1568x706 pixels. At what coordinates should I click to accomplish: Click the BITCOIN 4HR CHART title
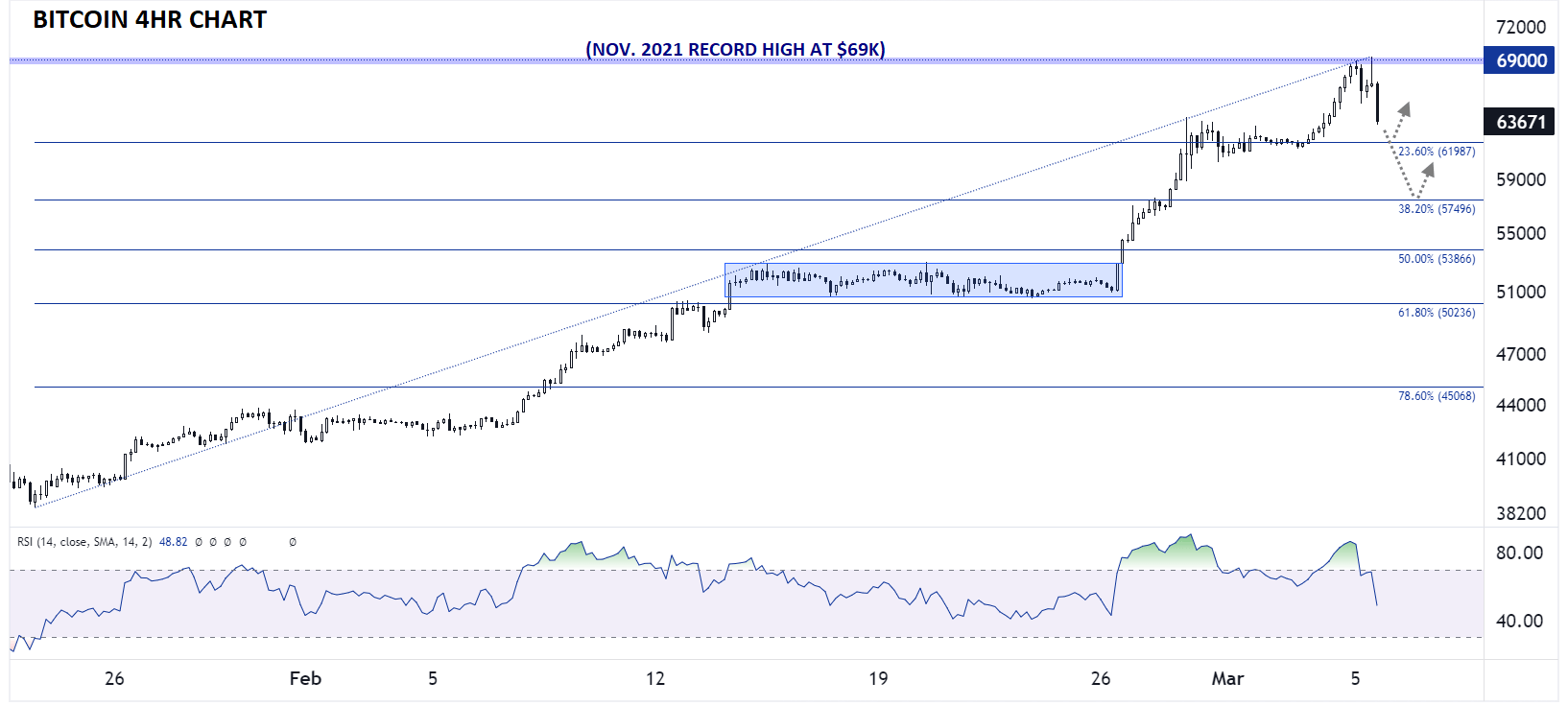click(x=150, y=20)
